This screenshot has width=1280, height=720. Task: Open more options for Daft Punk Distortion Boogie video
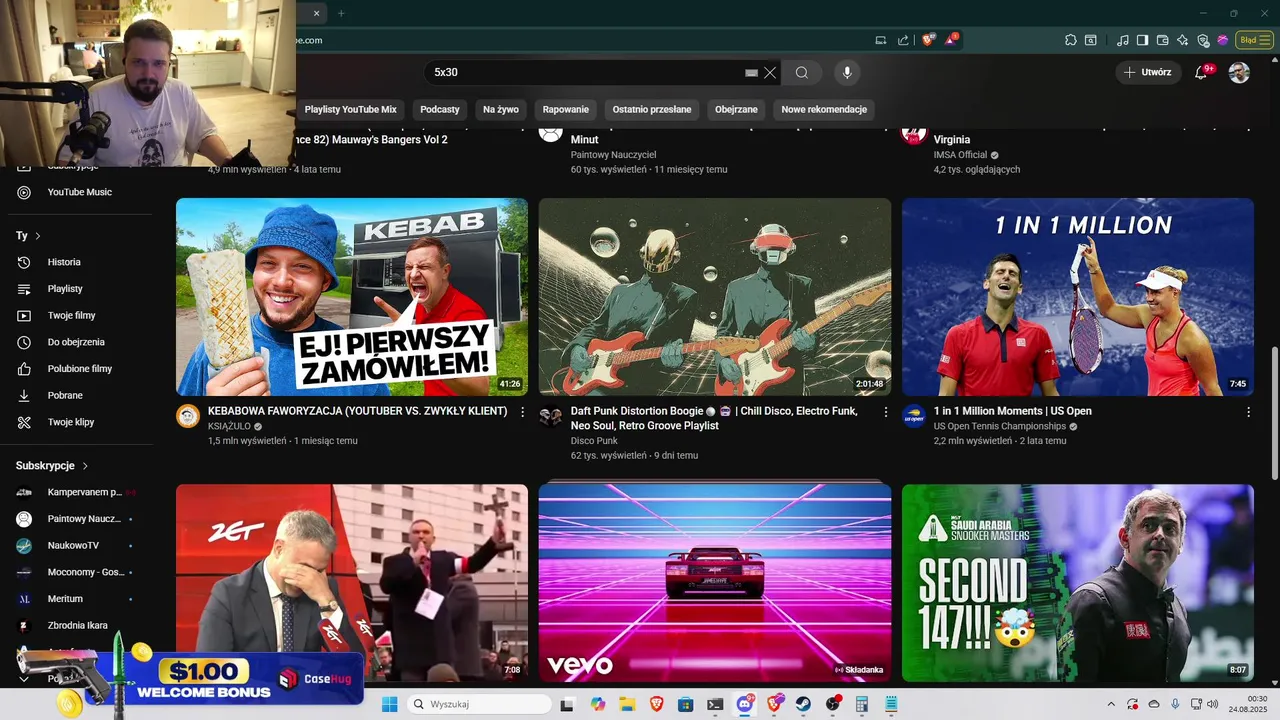click(885, 412)
